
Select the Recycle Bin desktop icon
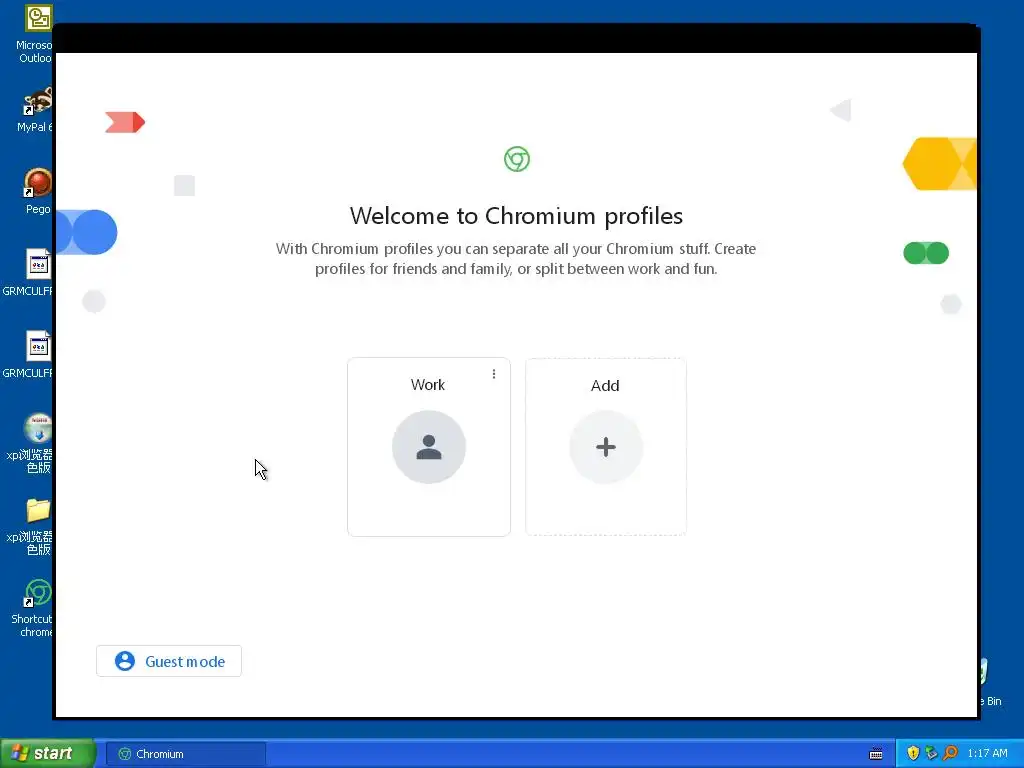[991, 682]
